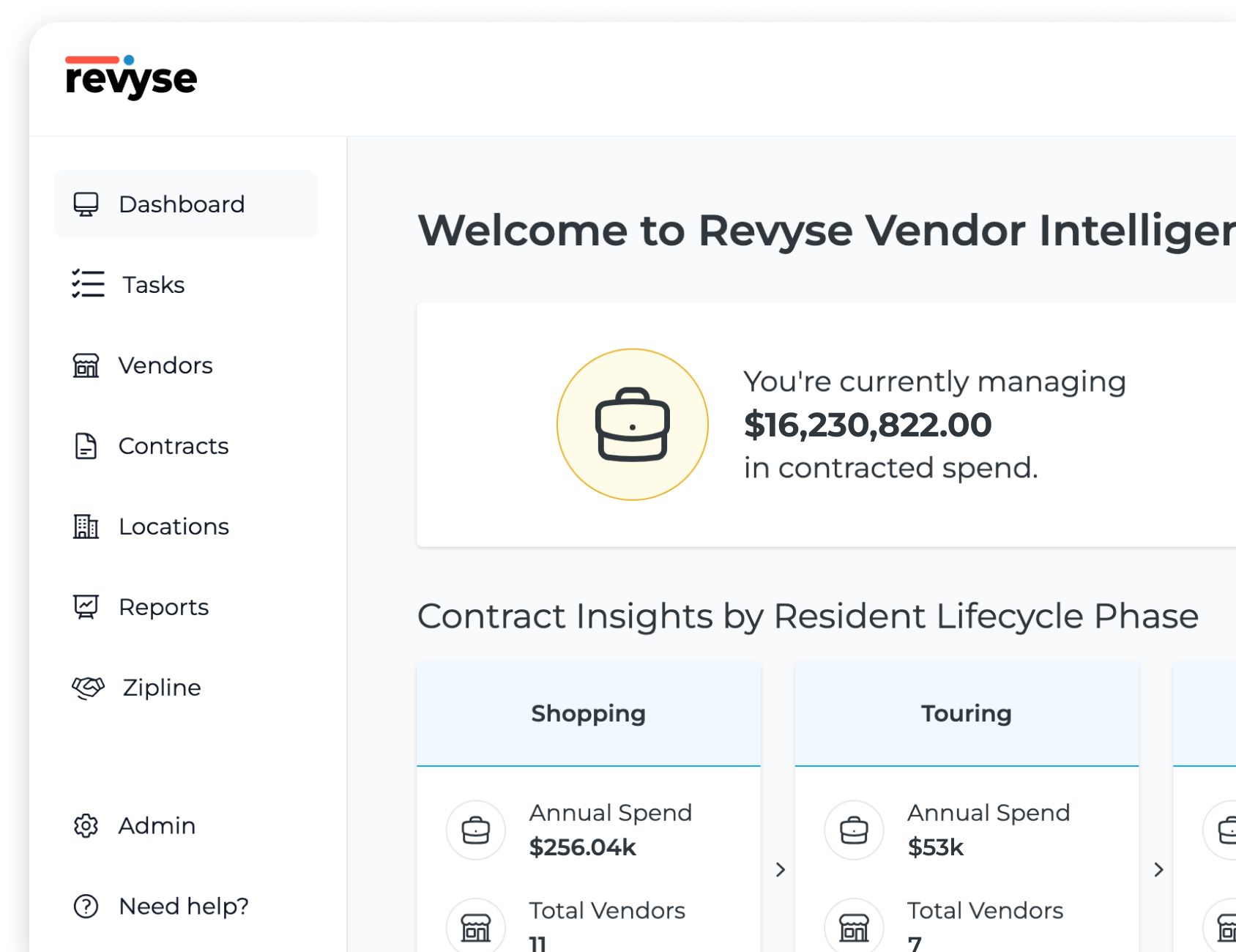
Task: Click the chevron right of Touring card
Action: point(1158,869)
